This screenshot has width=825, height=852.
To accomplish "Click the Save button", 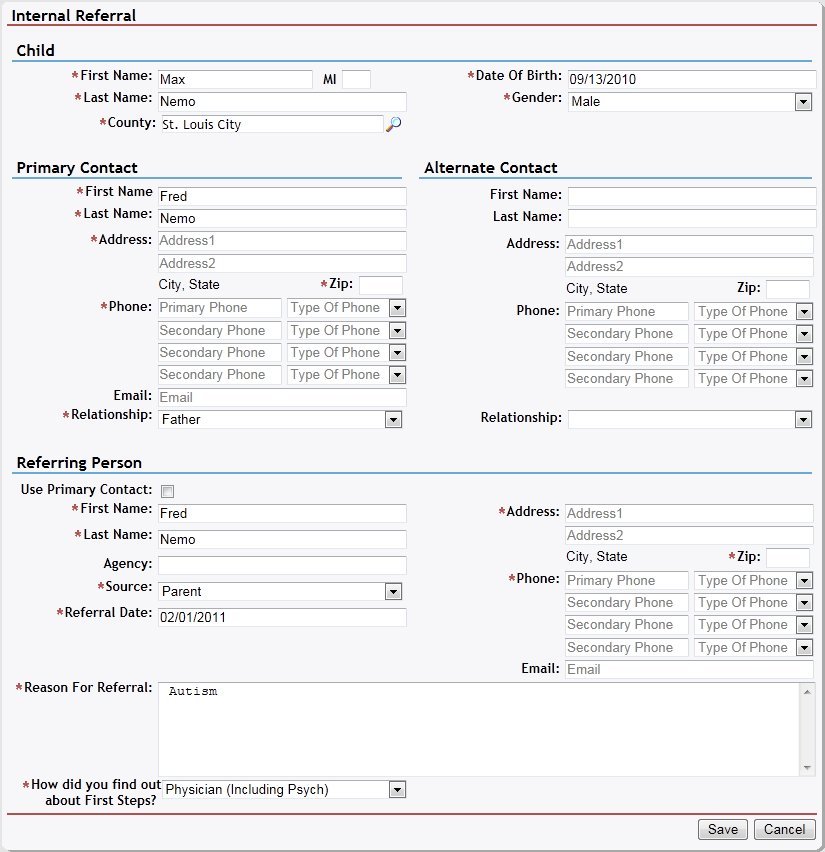I will tap(722, 829).
